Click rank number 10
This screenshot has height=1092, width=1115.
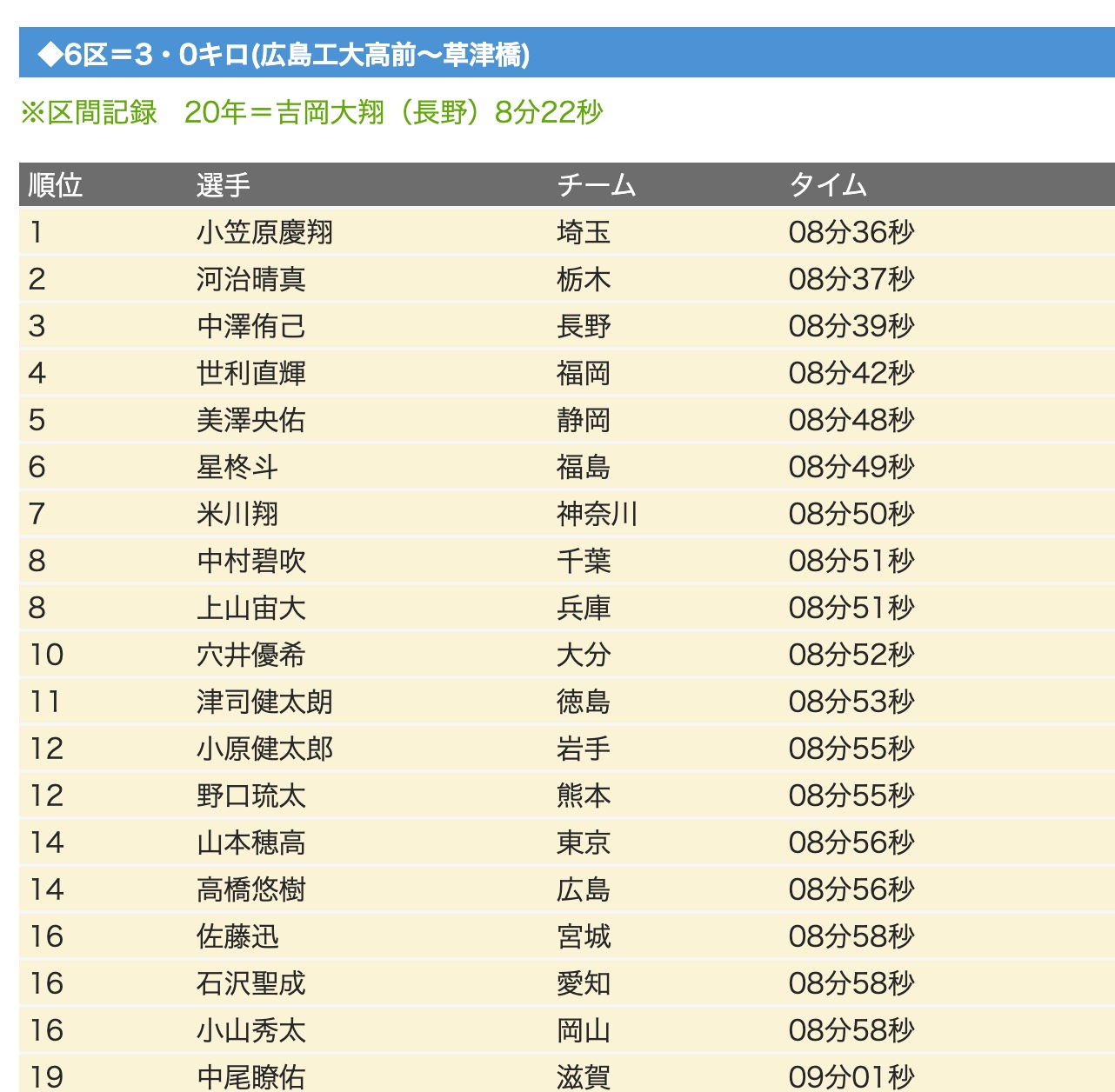[x=47, y=655]
